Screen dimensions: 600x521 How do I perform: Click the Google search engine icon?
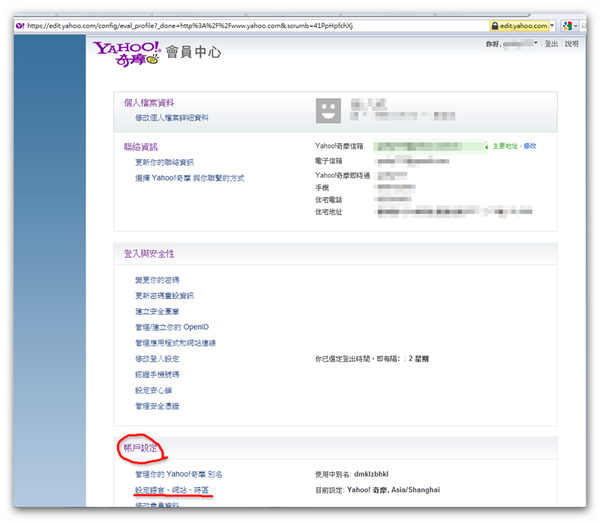pos(567,26)
